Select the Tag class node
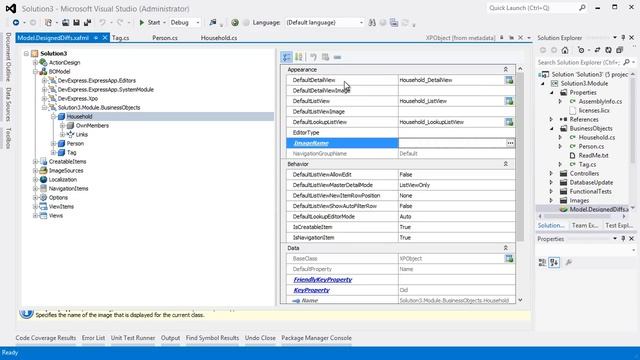Image resolution: width=640 pixels, height=360 pixels. click(x=71, y=153)
